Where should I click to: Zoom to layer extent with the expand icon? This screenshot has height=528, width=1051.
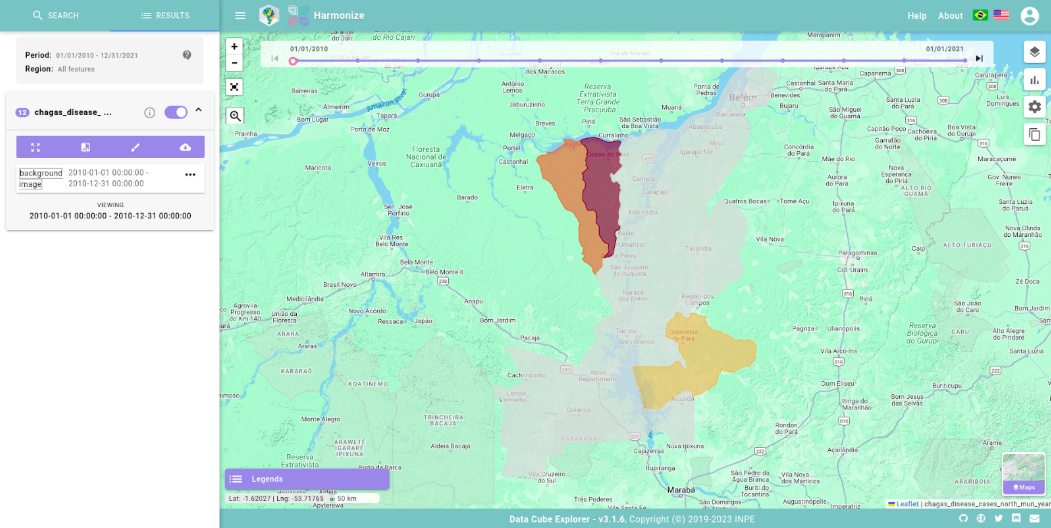(36, 147)
